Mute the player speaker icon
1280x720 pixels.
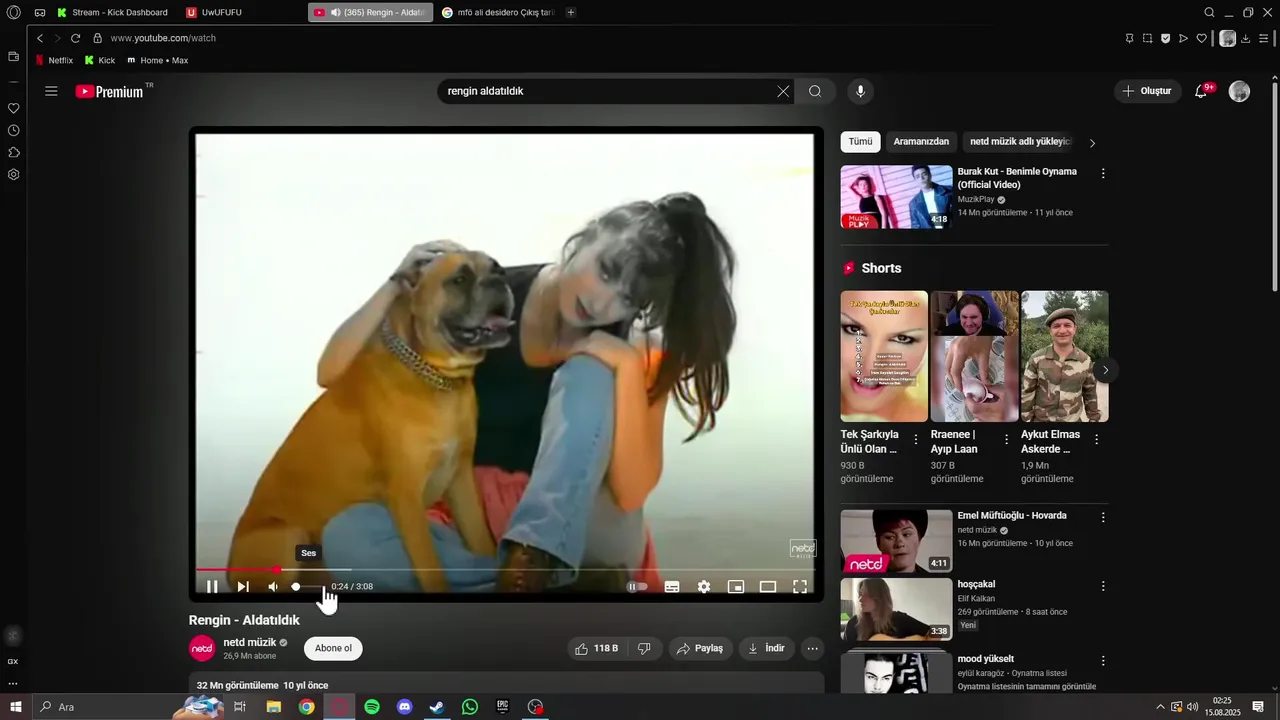(x=273, y=587)
